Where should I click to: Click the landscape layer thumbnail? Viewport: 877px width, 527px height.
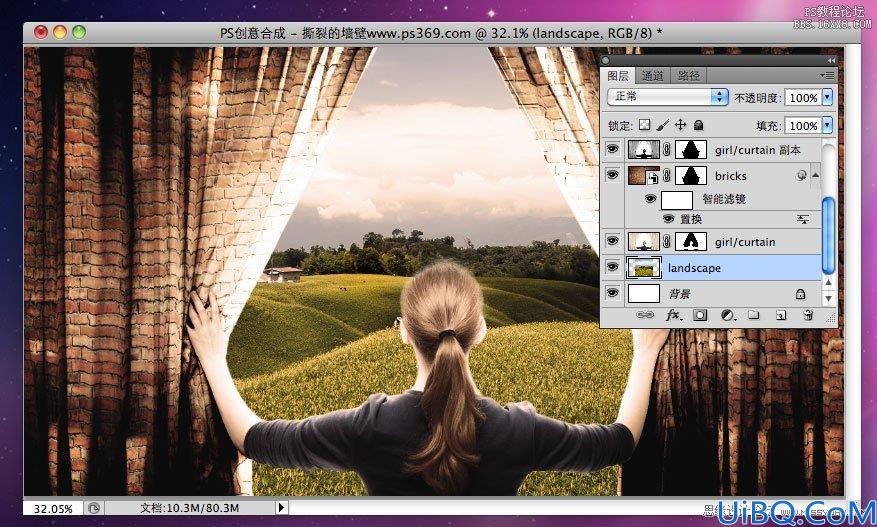coord(644,267)
